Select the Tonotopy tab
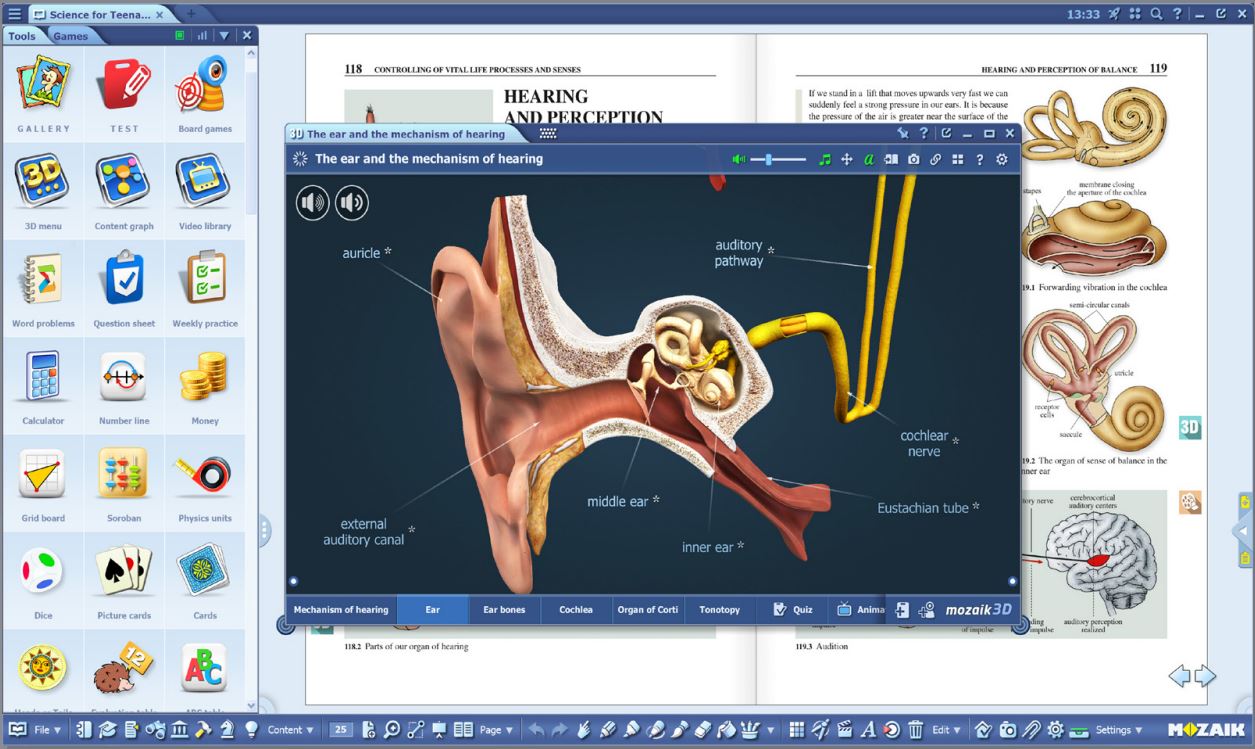Viewport: 1255px width, 749px height. pyautogui.click(x=720, y=610)
